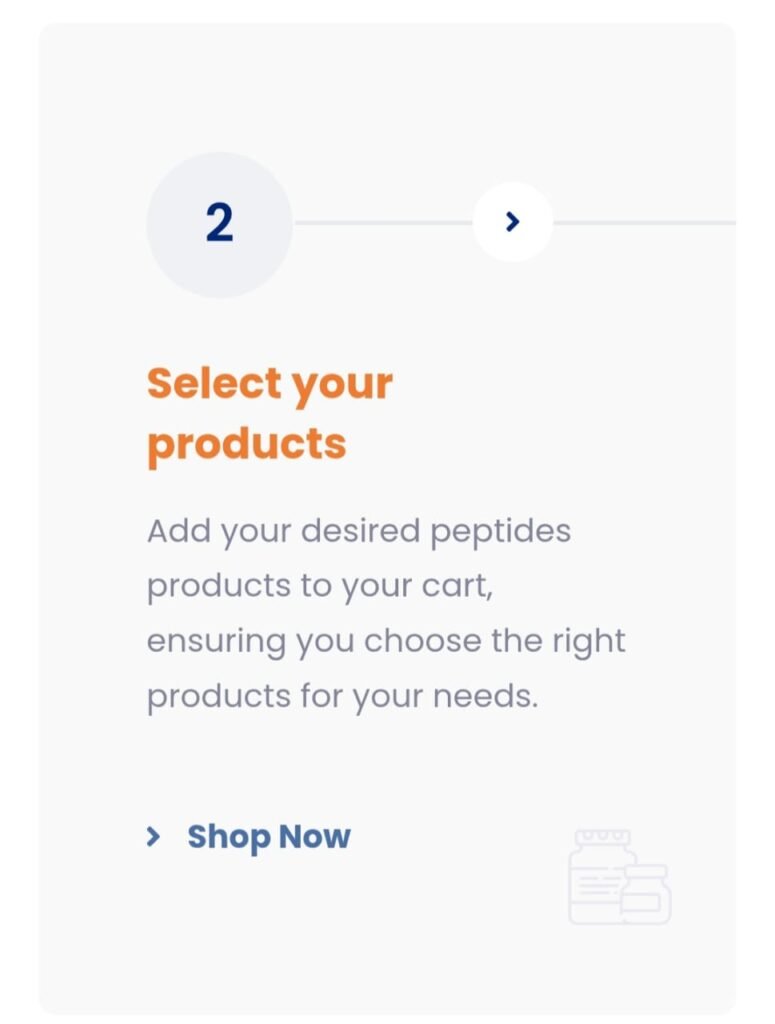
Task: Click the orange word 'products' in heading
Action: pyautogui.click(x=247, y=443)
